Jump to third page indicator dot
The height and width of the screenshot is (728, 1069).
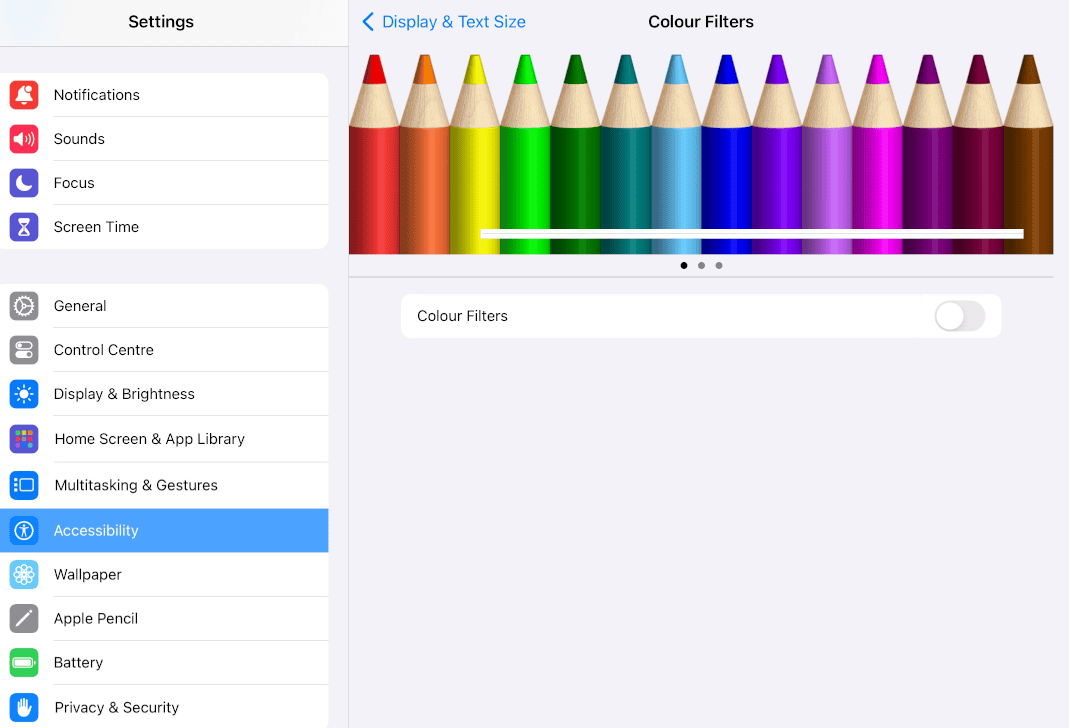tap(719, 266)
